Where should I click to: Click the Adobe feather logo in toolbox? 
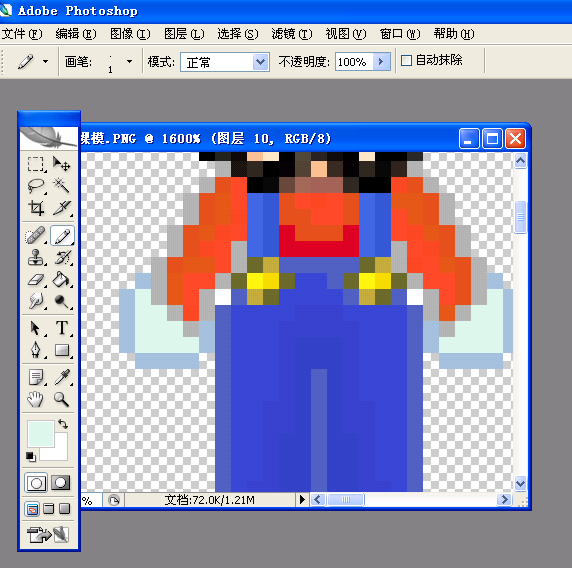(x=48, y=138)
